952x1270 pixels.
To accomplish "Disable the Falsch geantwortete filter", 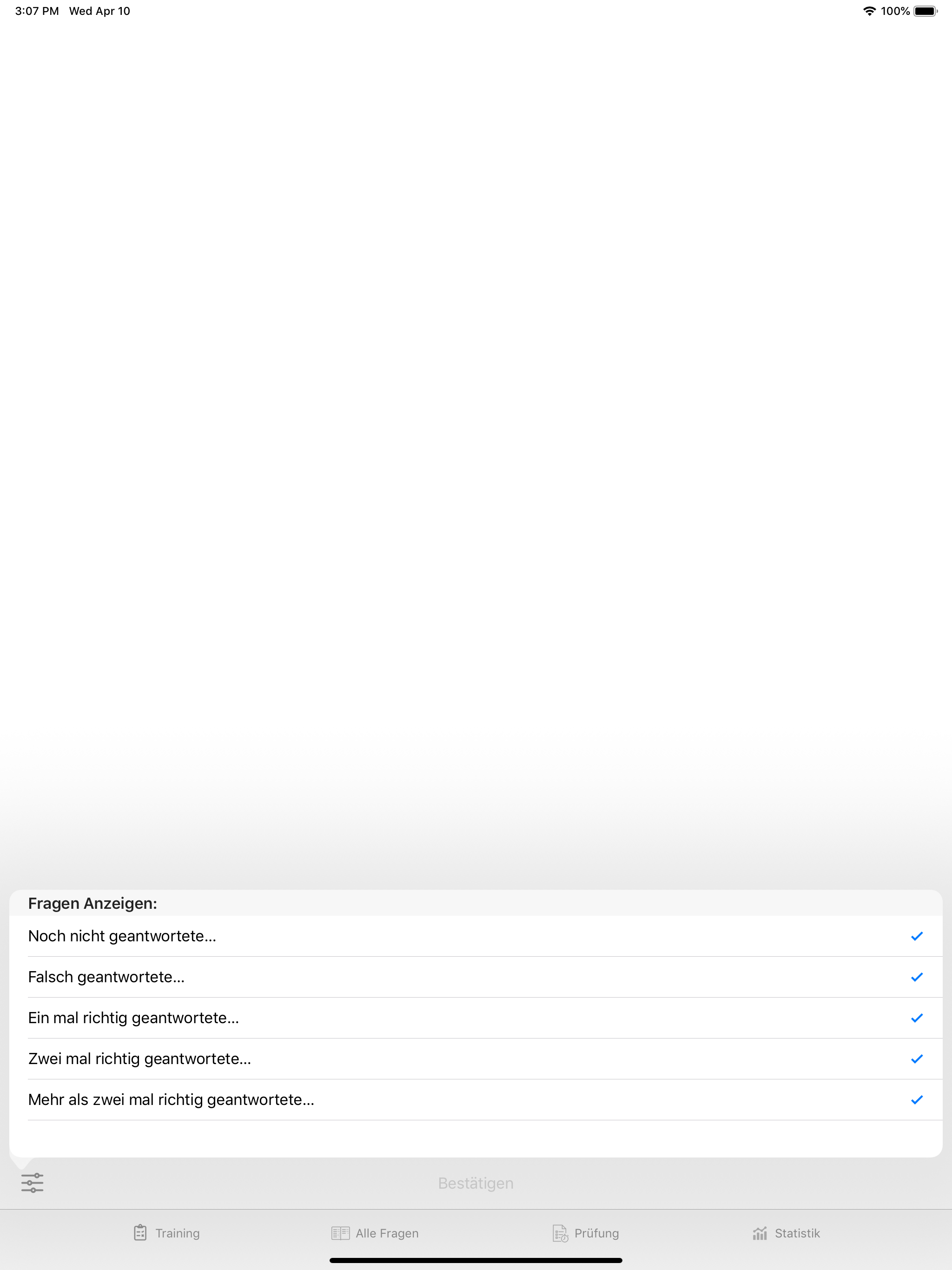I will pyautogui.click(x=917, y=977).
